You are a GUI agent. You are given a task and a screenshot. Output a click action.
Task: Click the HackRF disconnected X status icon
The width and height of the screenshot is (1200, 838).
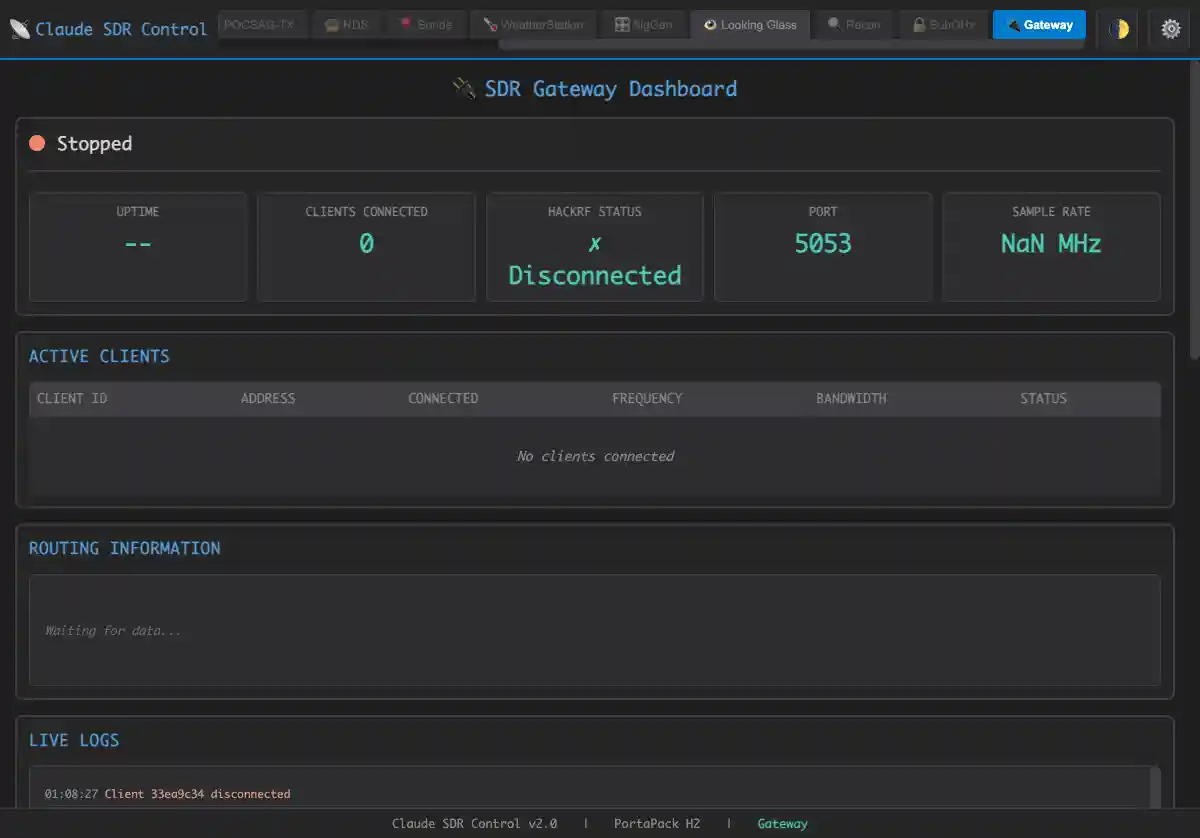(x=595, y=244)
